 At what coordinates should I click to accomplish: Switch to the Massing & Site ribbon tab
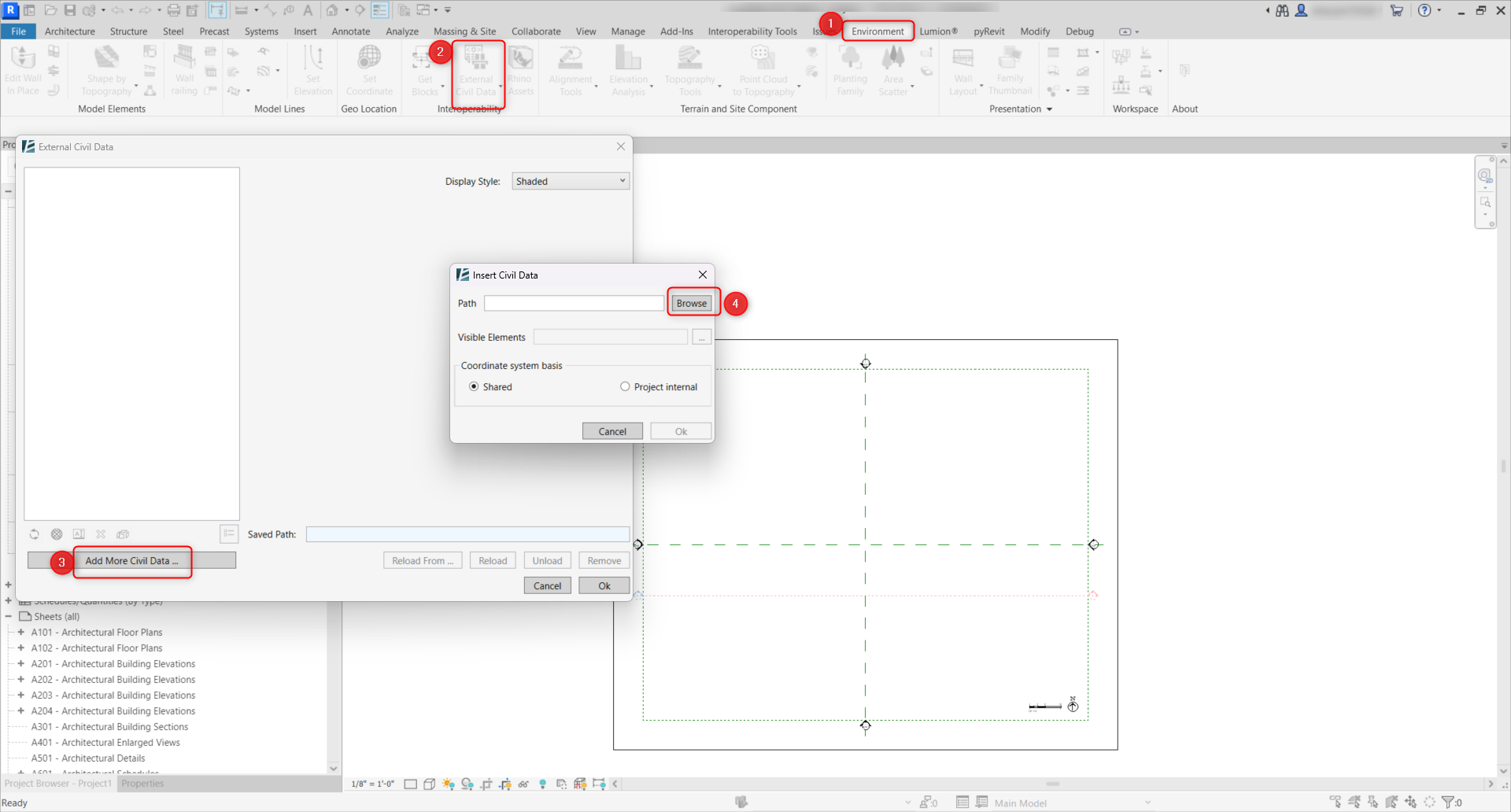point(465,31)
